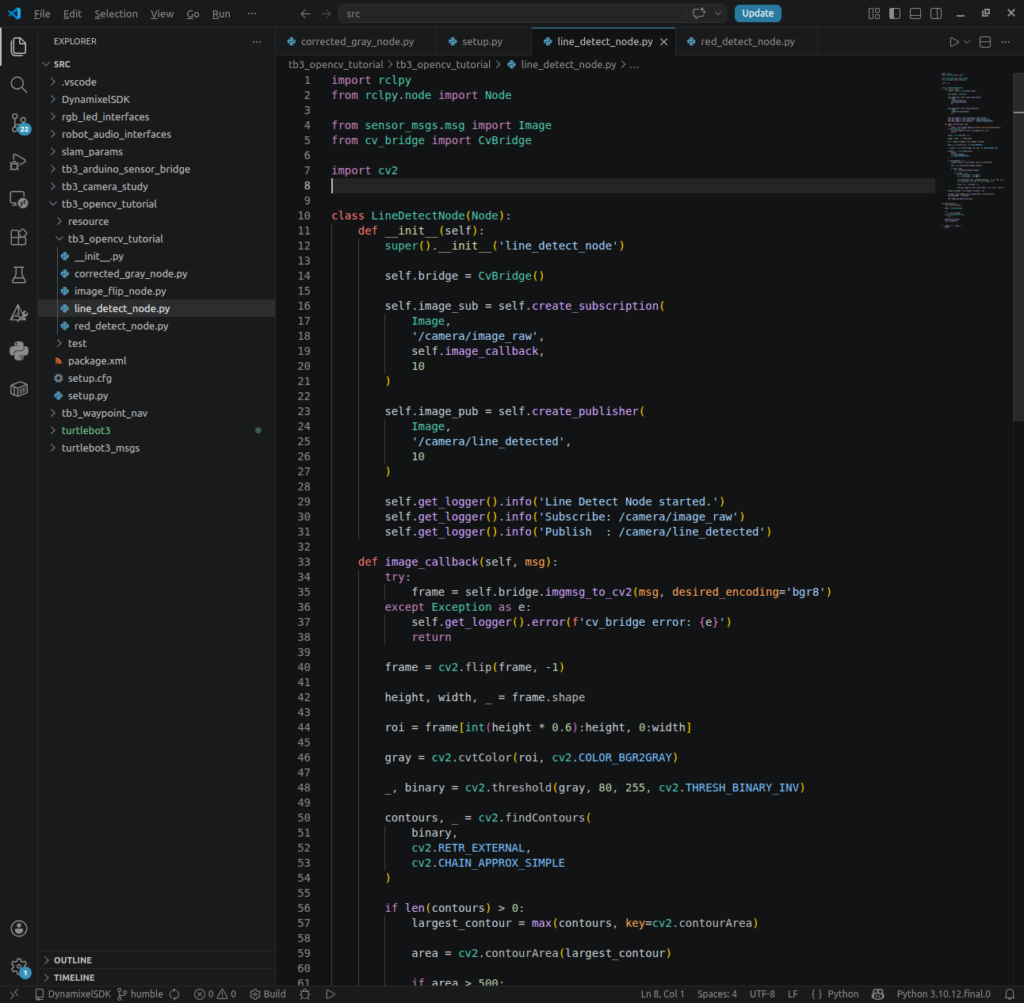Open the Edit menu
The image size is (1024, 1003).
pyautogui.click(x=72, y=14)
